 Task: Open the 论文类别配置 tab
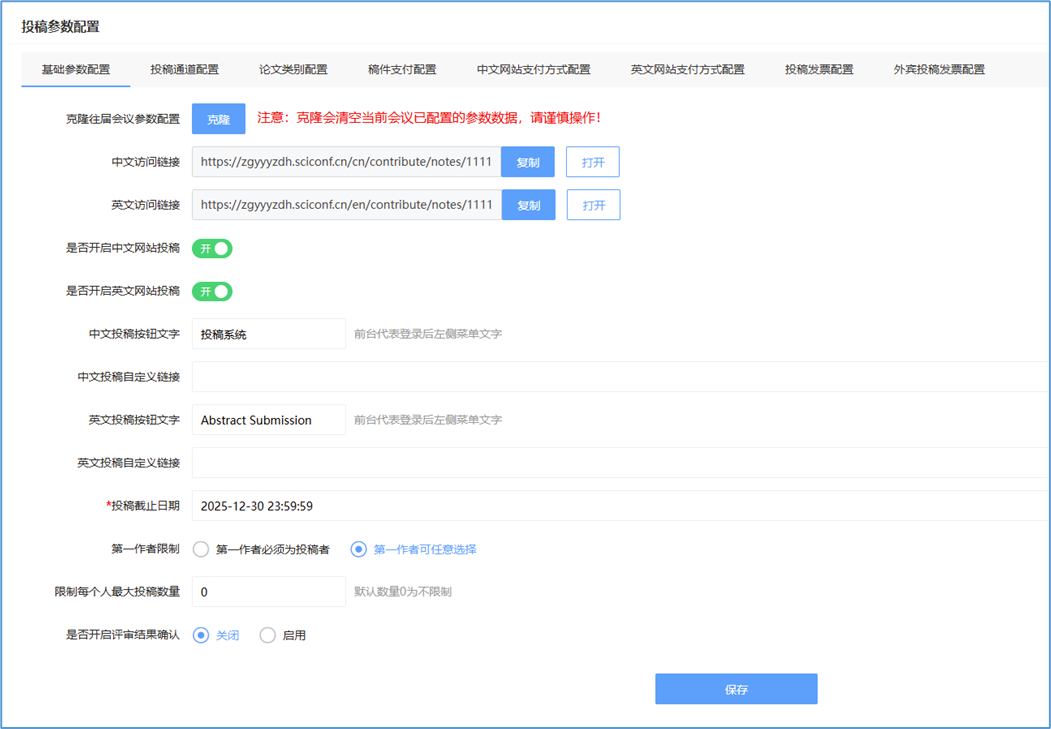point(293,69)
